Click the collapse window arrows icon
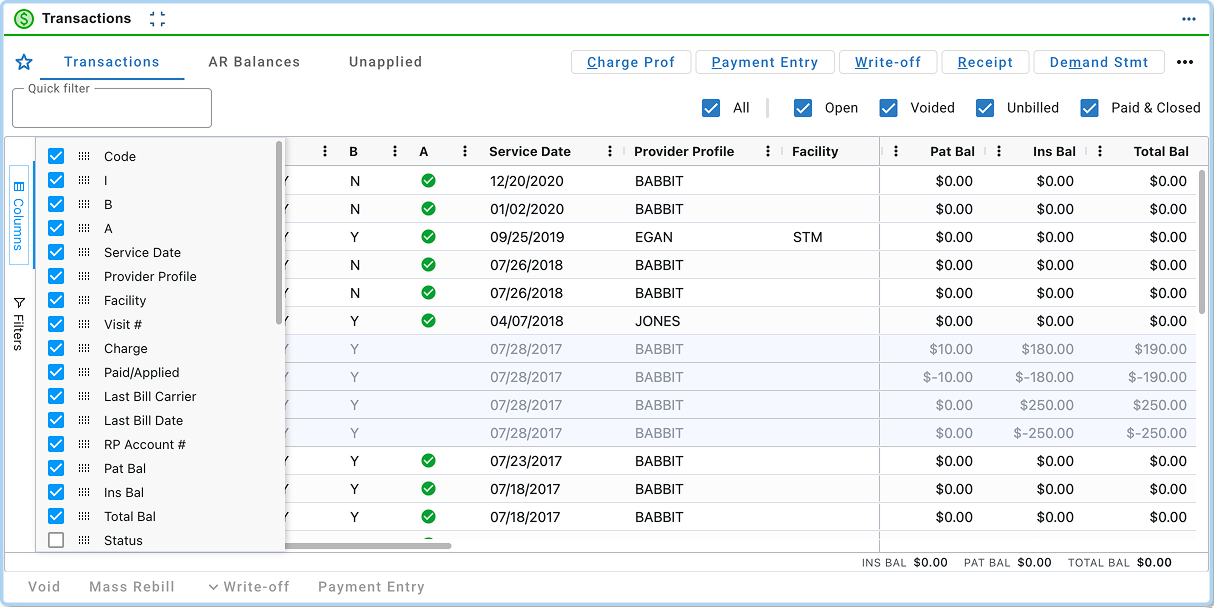Image resolution: width=1214 pixels, height=608 pixels. [157, 19]
